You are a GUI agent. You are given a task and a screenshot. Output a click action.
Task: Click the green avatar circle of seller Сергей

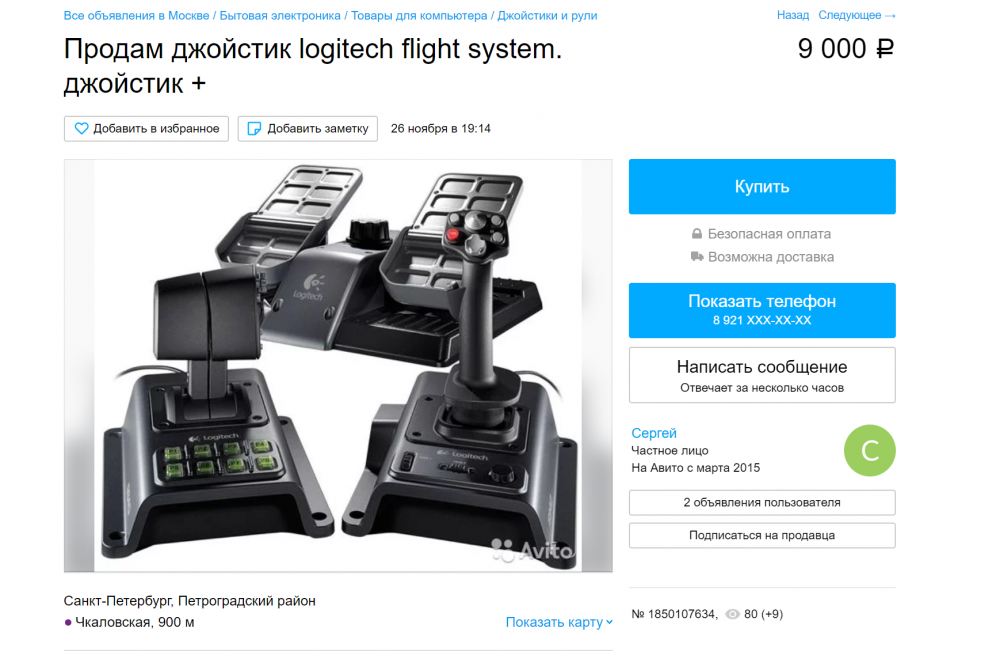point(869,450)
